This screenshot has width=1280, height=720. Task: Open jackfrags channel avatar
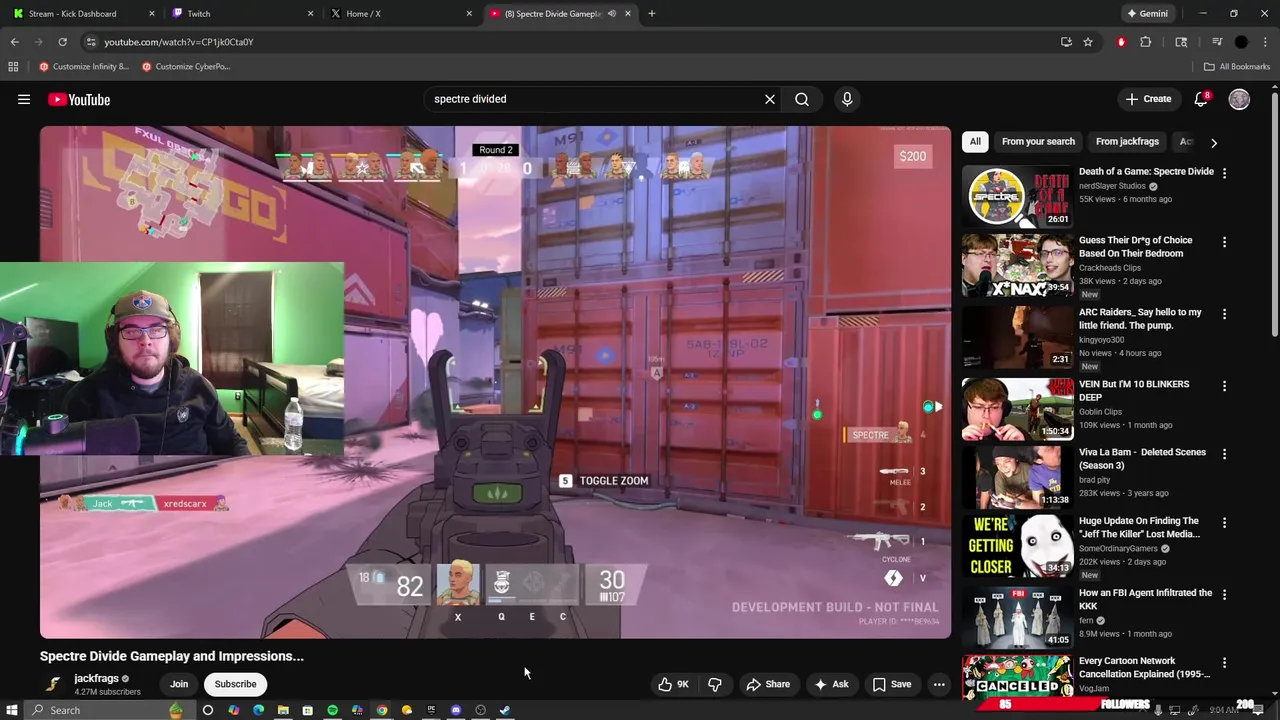(x=53, y=684)
